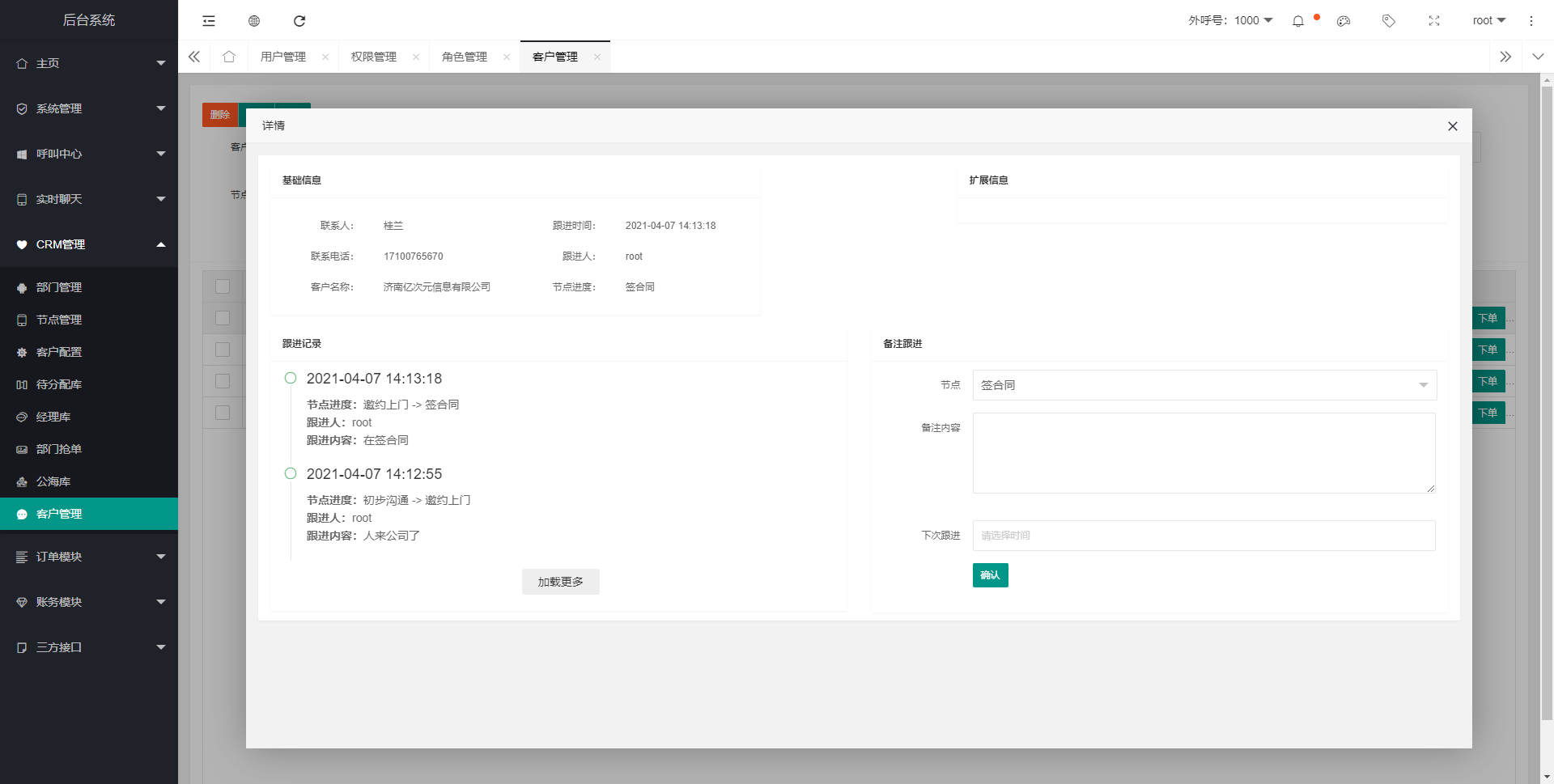1554x784 pixels.
Task: Tick the first row checkbox in table
Action: click(223, 318)
